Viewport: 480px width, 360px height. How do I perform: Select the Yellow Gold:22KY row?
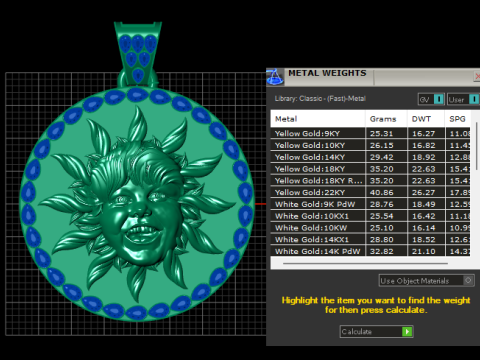pos(370,192)
